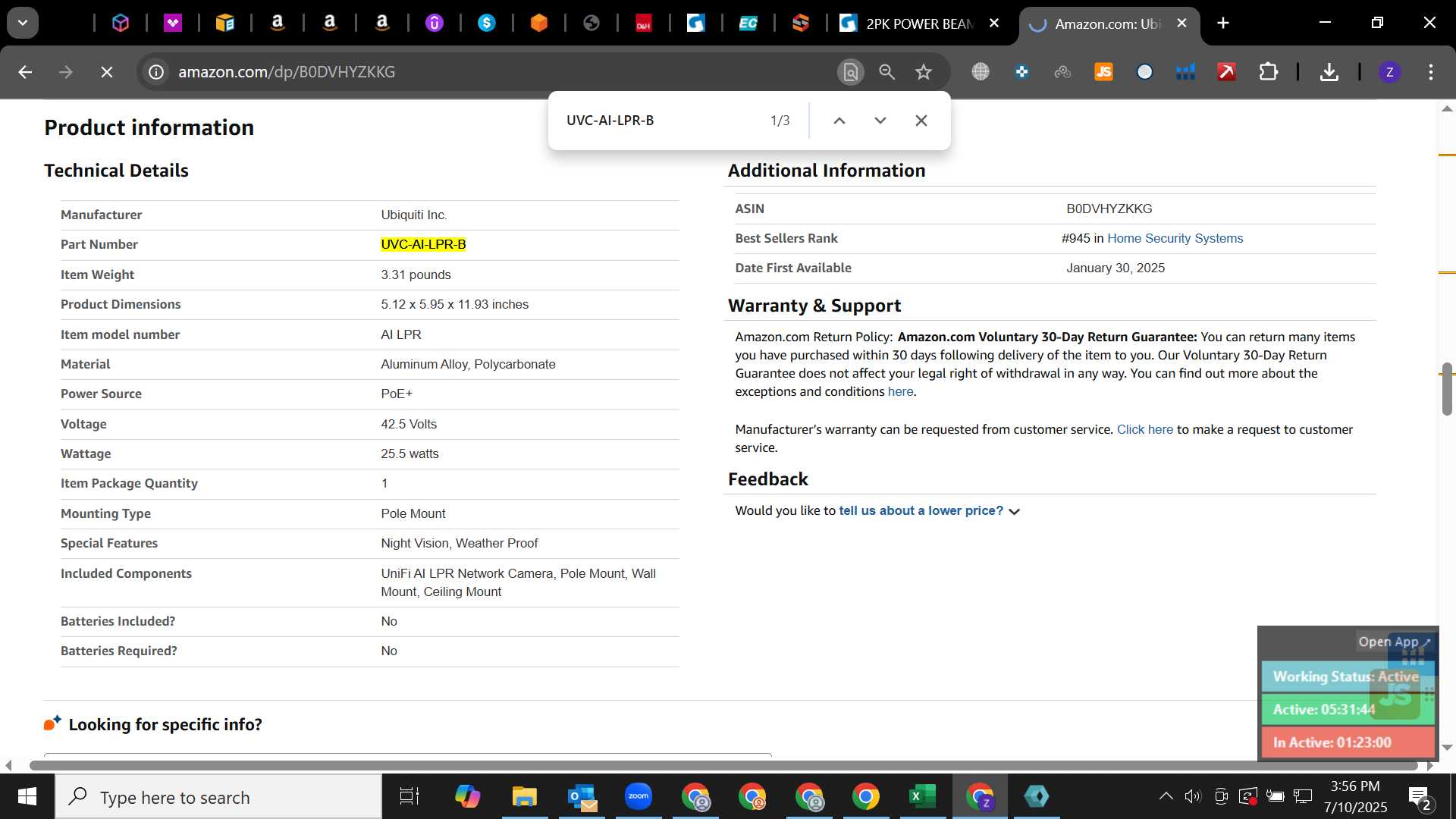Open Zoom from taskbar
1456x819 pixels.
[x=639, y=797]
